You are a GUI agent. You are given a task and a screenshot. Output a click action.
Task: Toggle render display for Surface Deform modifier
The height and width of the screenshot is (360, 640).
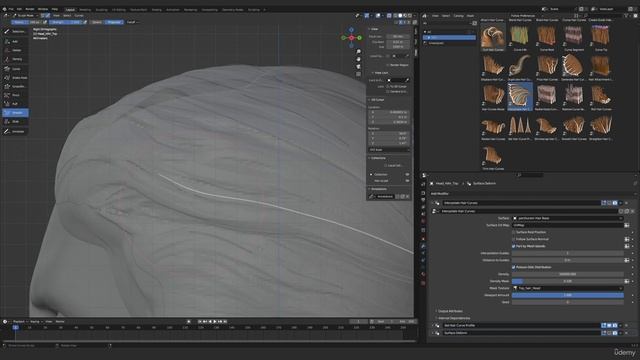point(615,333)
